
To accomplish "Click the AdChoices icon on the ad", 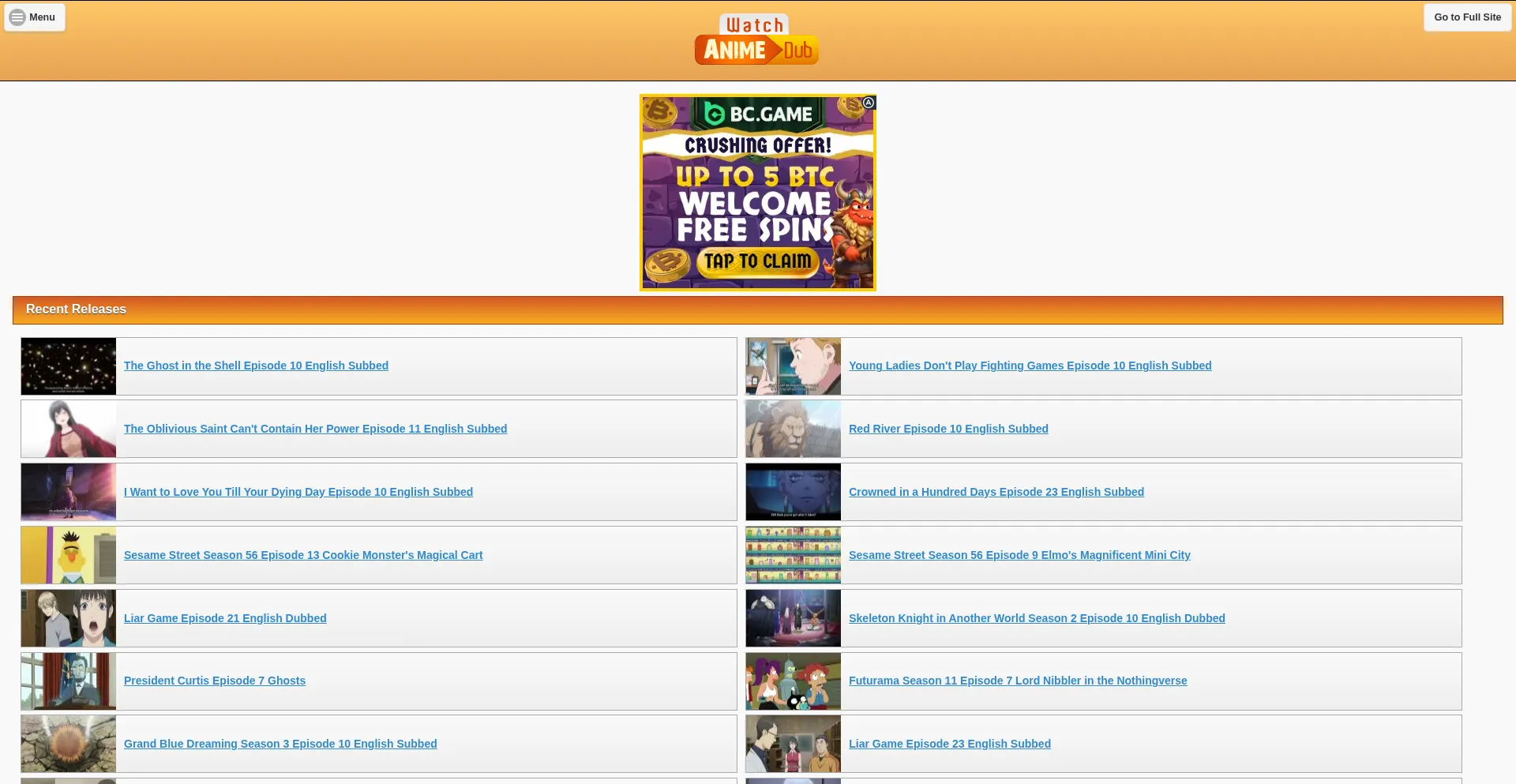I will tap(869, 103).
